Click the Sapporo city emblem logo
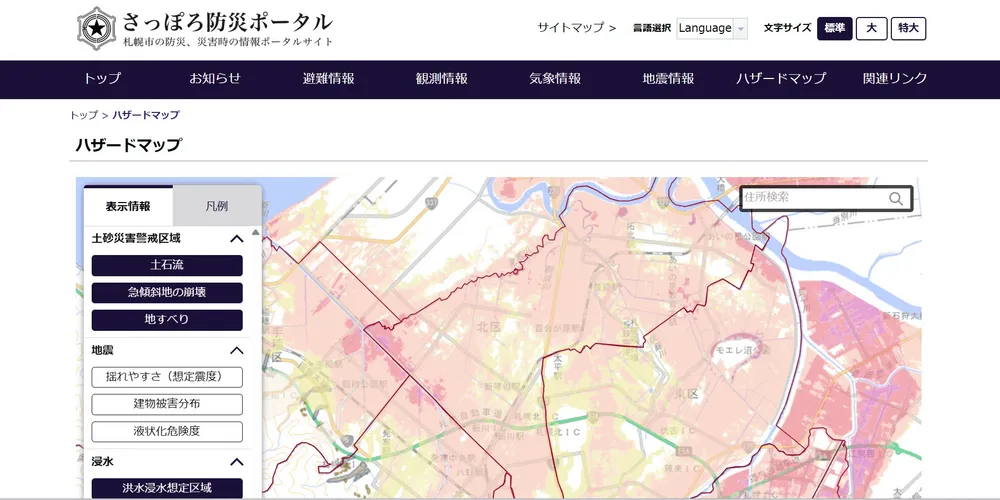 [x=96, y=28]
